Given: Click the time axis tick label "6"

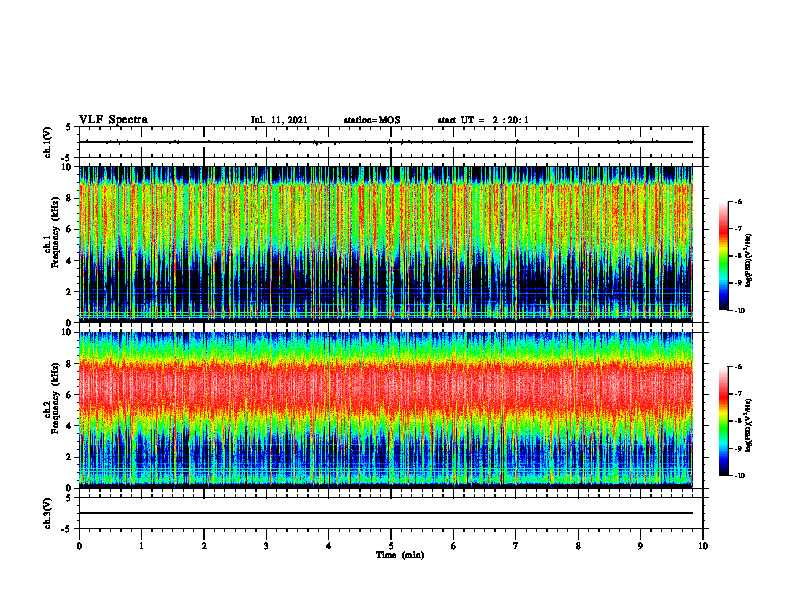Looking at the screenshot, I should [x=454, y=546].
